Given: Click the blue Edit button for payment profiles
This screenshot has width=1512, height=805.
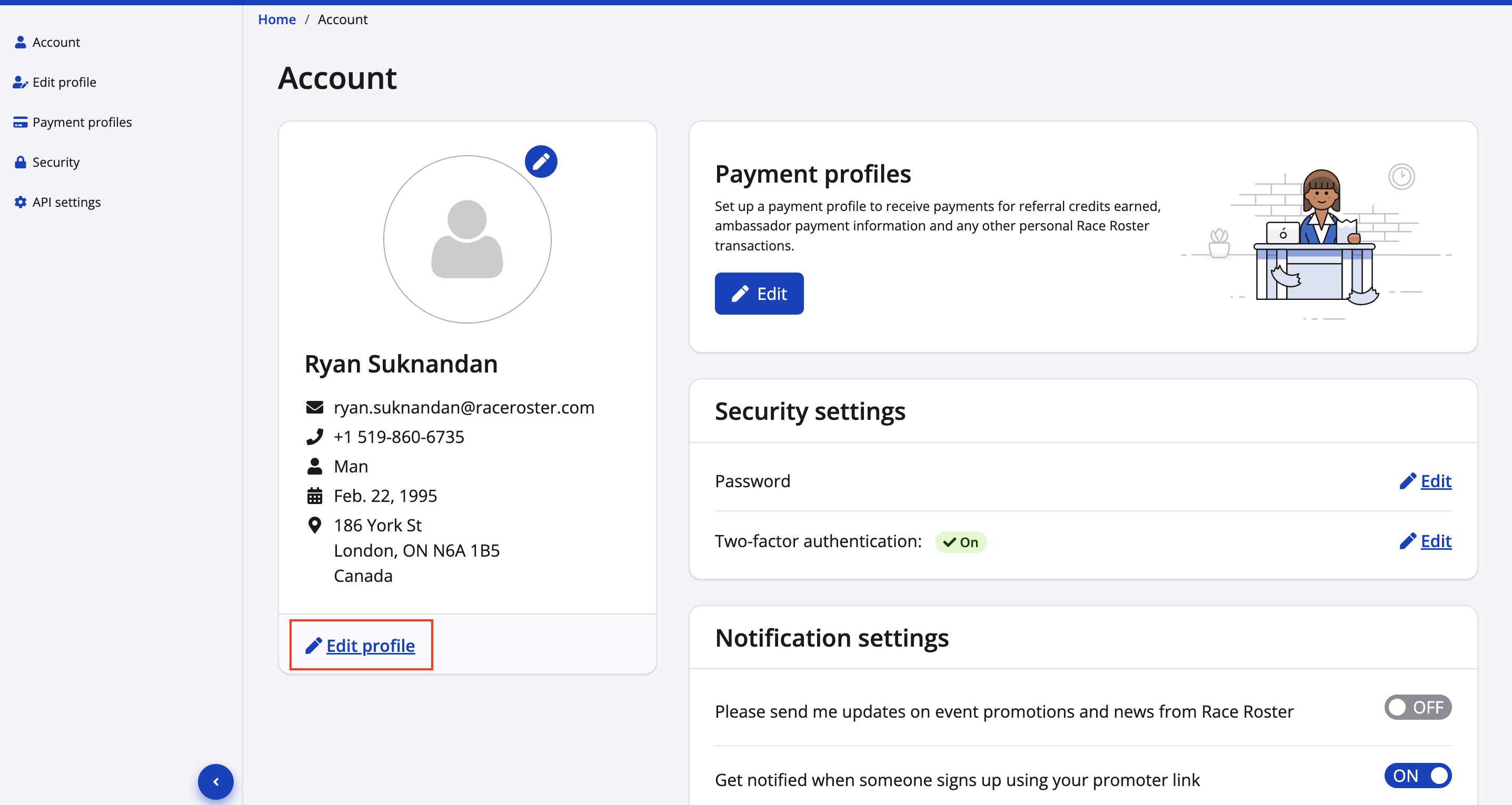Looking at the screenshot, I should click(x=758, y=294).
